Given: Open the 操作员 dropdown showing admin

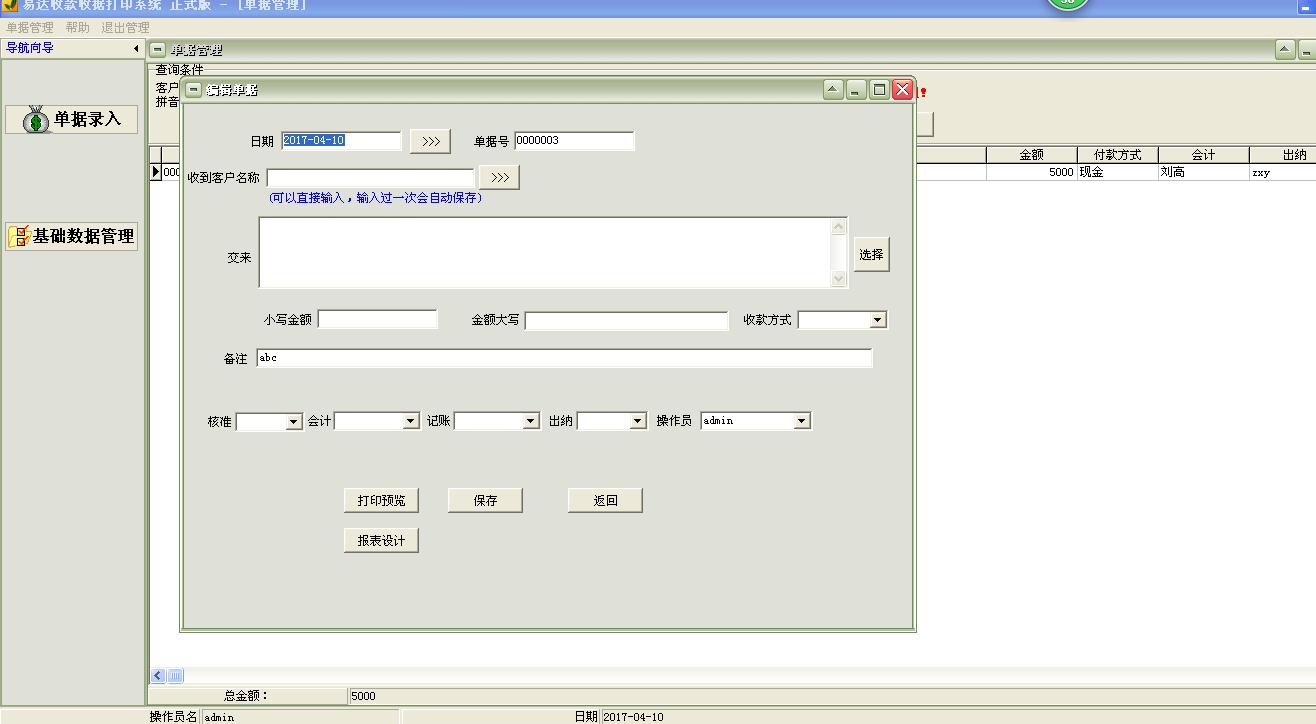Looking at the screenshot, I should [801, 421].
